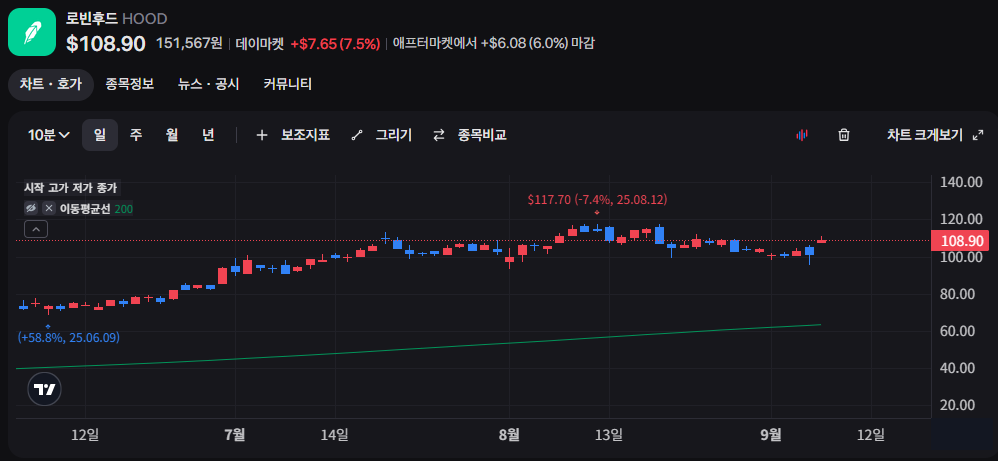Click the green 200-day moving average line
998x461 pixels.
pos(418,349)
